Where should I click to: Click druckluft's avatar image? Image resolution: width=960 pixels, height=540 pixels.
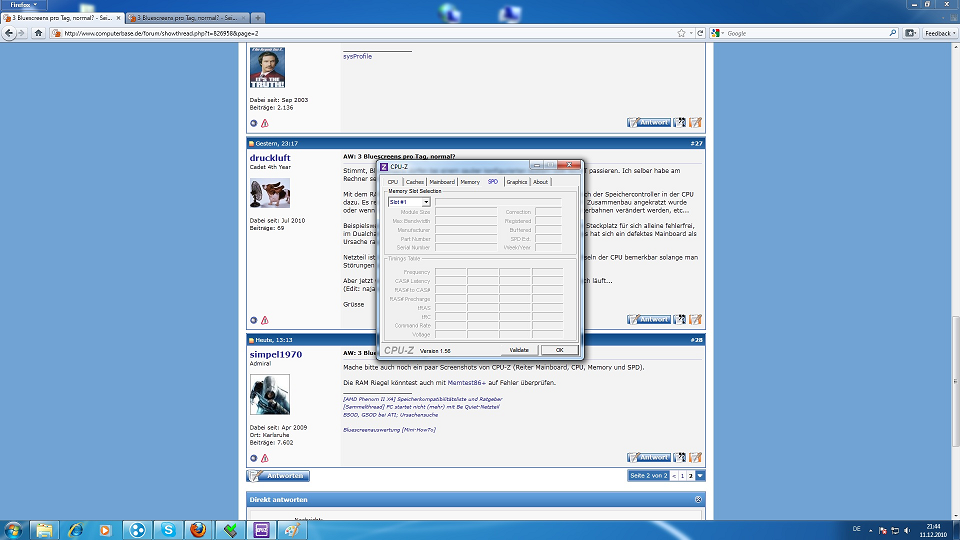[x=269, y=193]
